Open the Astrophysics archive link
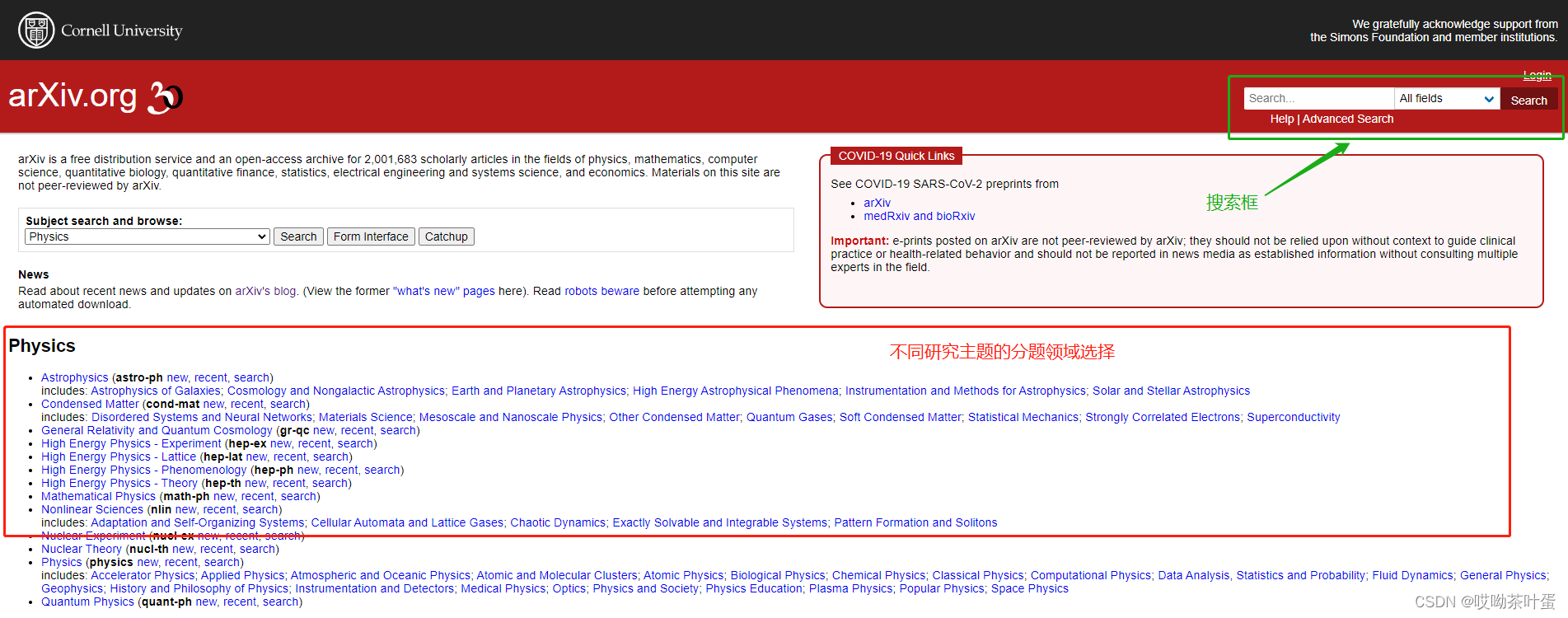The height and width of the screenshot is (618, 1568). tap(75, 377)
